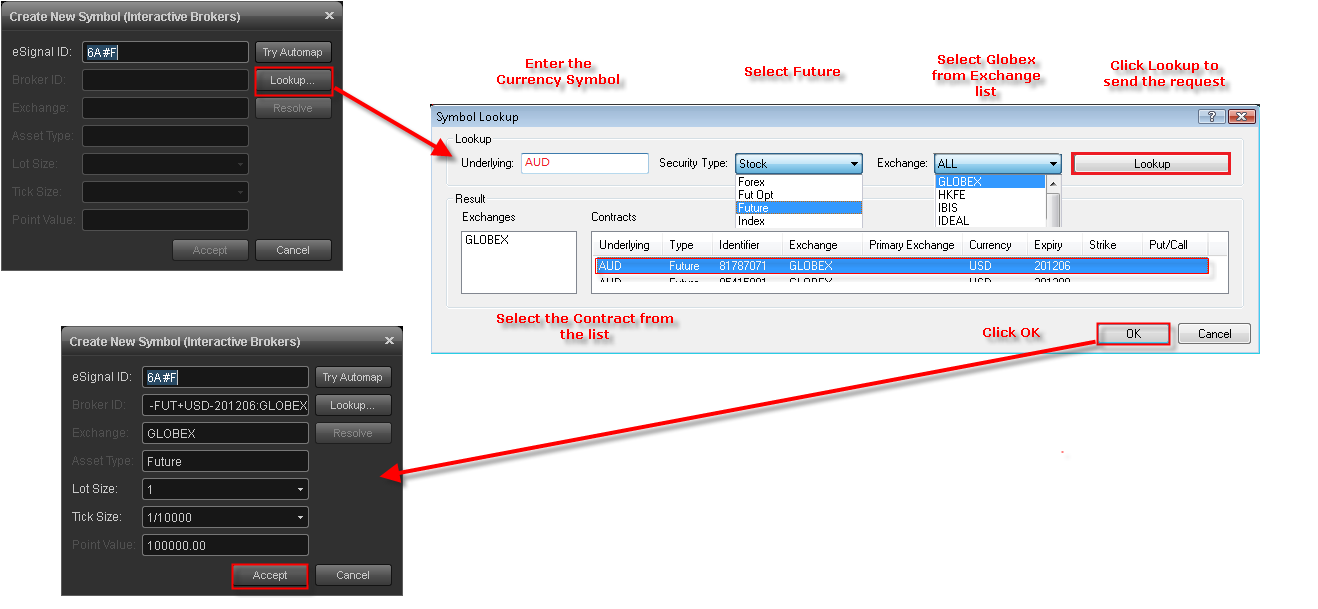1318x609 pixels.
Task: Select Future in the Security Type list
Action: click(798, 208)
